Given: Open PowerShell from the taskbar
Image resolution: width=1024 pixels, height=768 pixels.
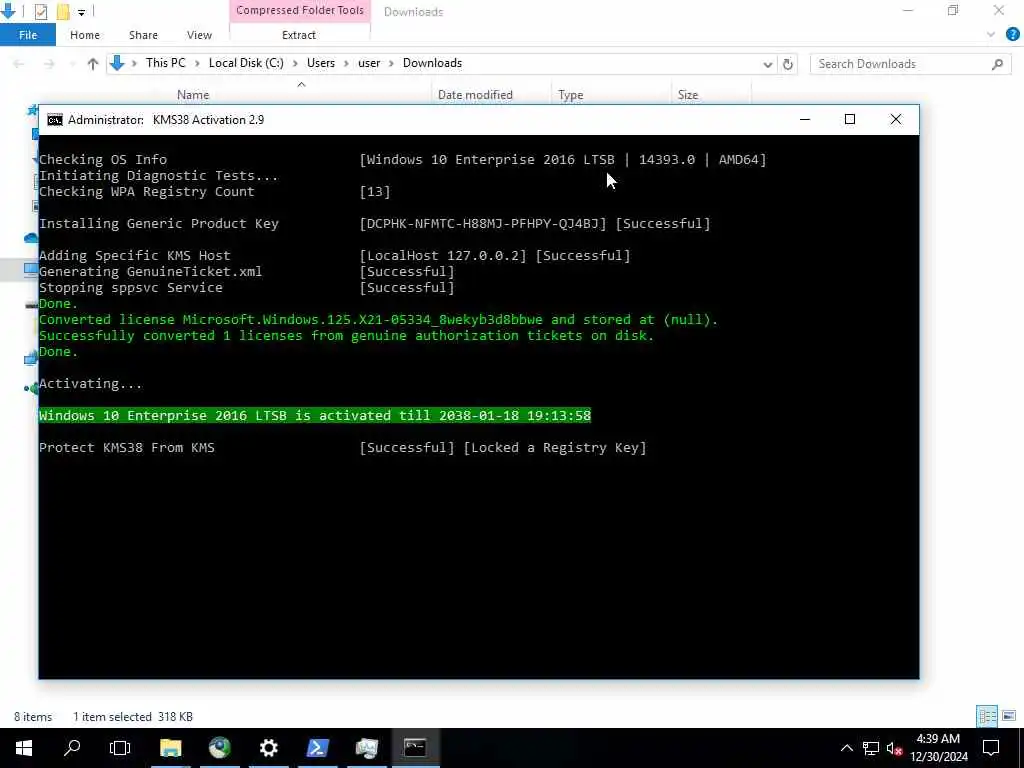Looking at the screenshot, I should [317, 748].
